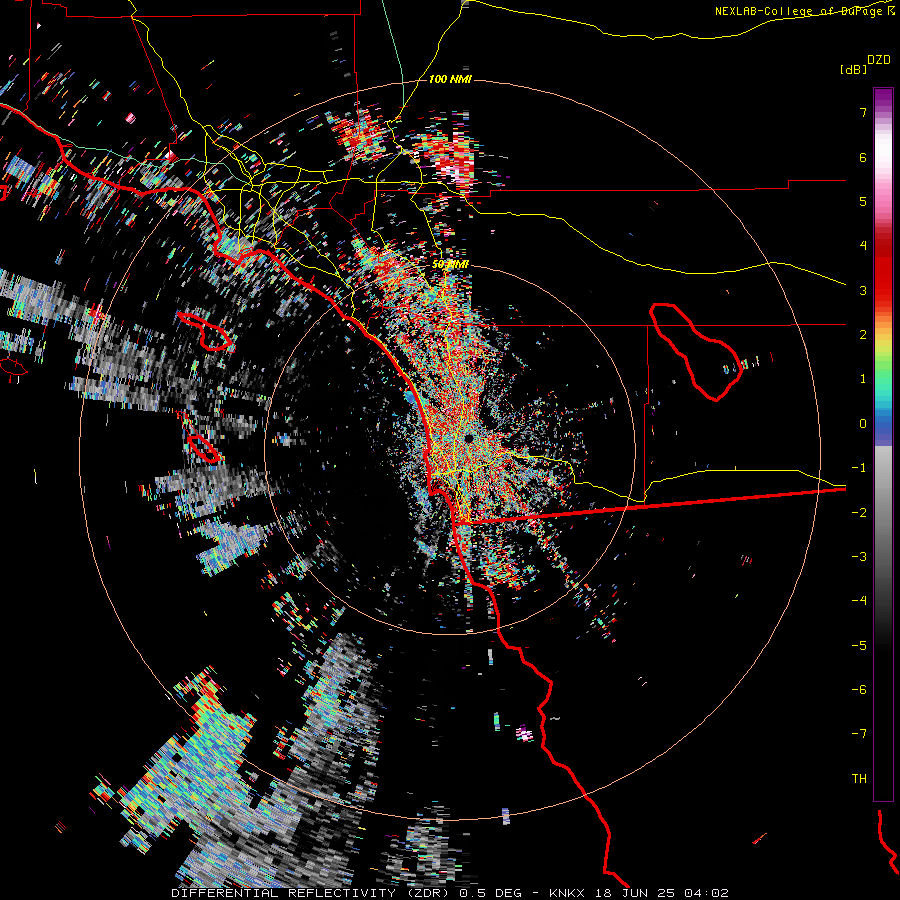Click the 5 value on the color scale
This screenshot has height=900, width=900.
click(863, 201)
